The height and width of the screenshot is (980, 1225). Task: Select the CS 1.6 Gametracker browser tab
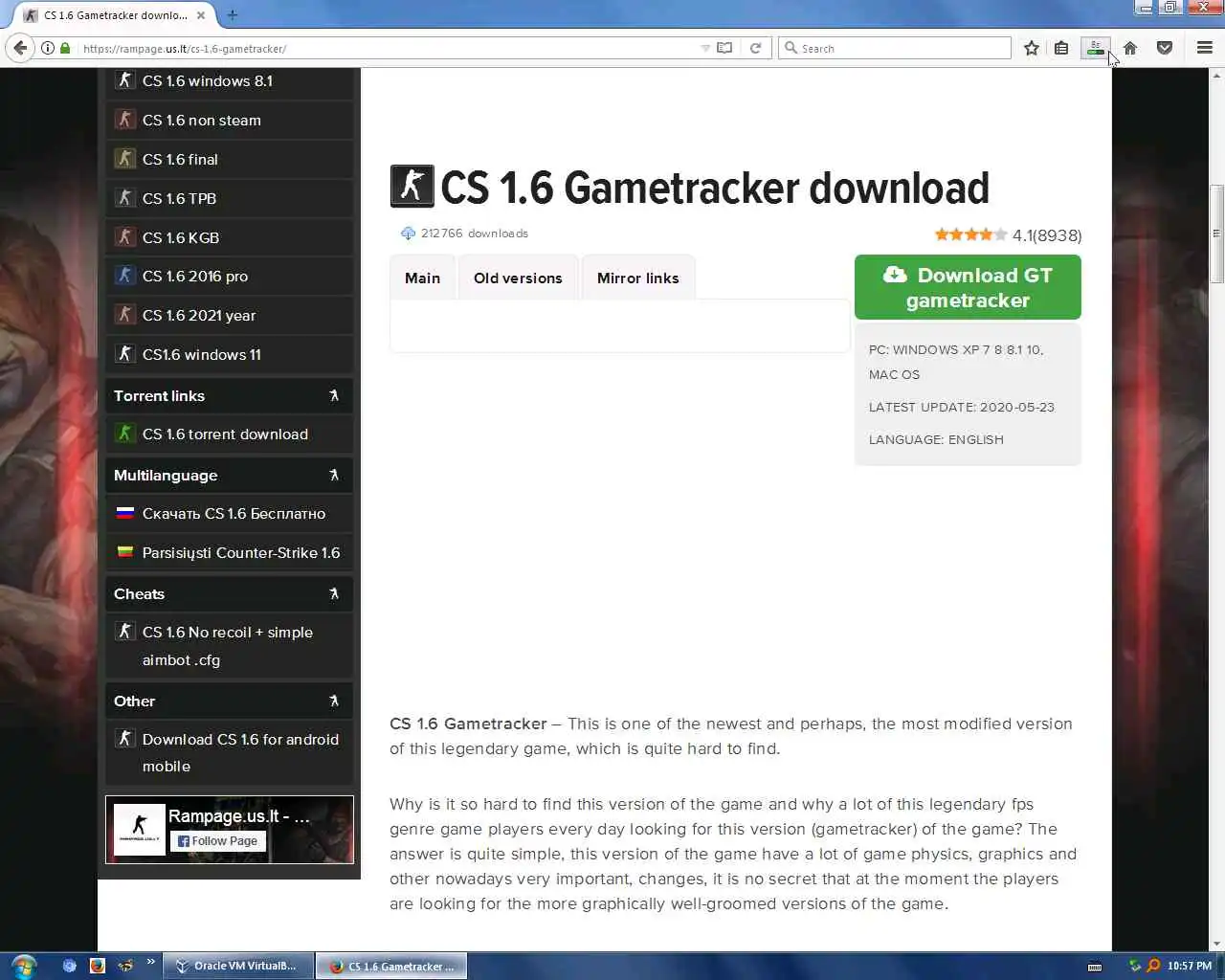(115, 15)
